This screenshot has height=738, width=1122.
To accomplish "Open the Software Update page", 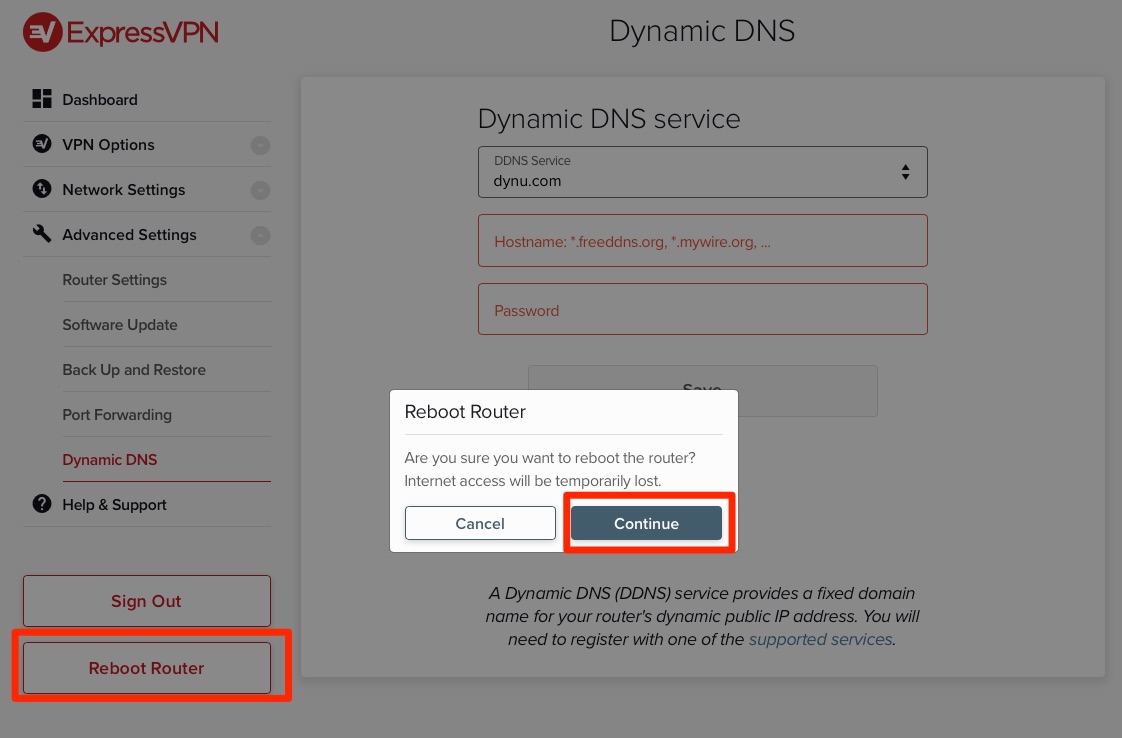I will pos(120,324).
